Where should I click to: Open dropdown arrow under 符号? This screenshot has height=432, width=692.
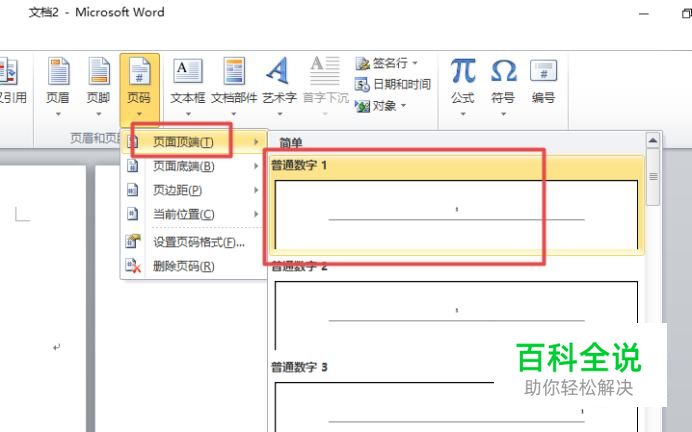point(503,114)
